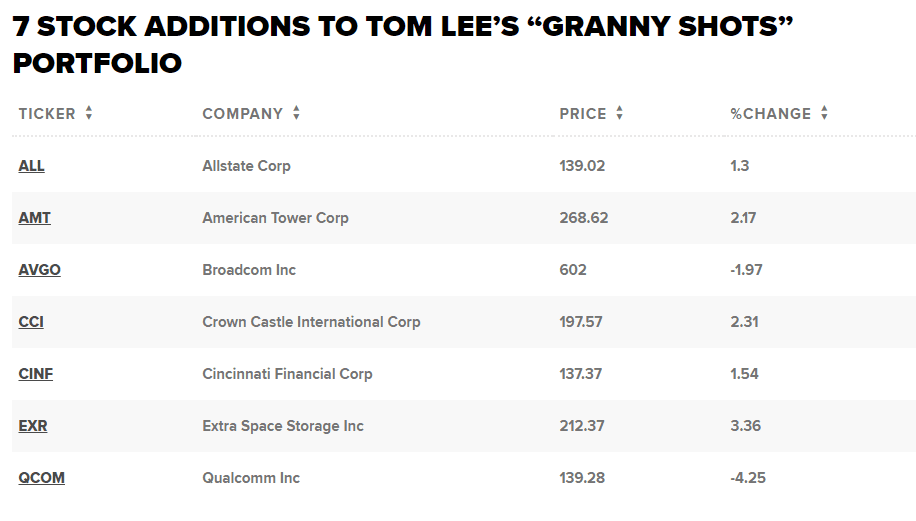Screen dimensions: 916x521
Task: Select the EXR ticker link
Action: coord(33,426)
